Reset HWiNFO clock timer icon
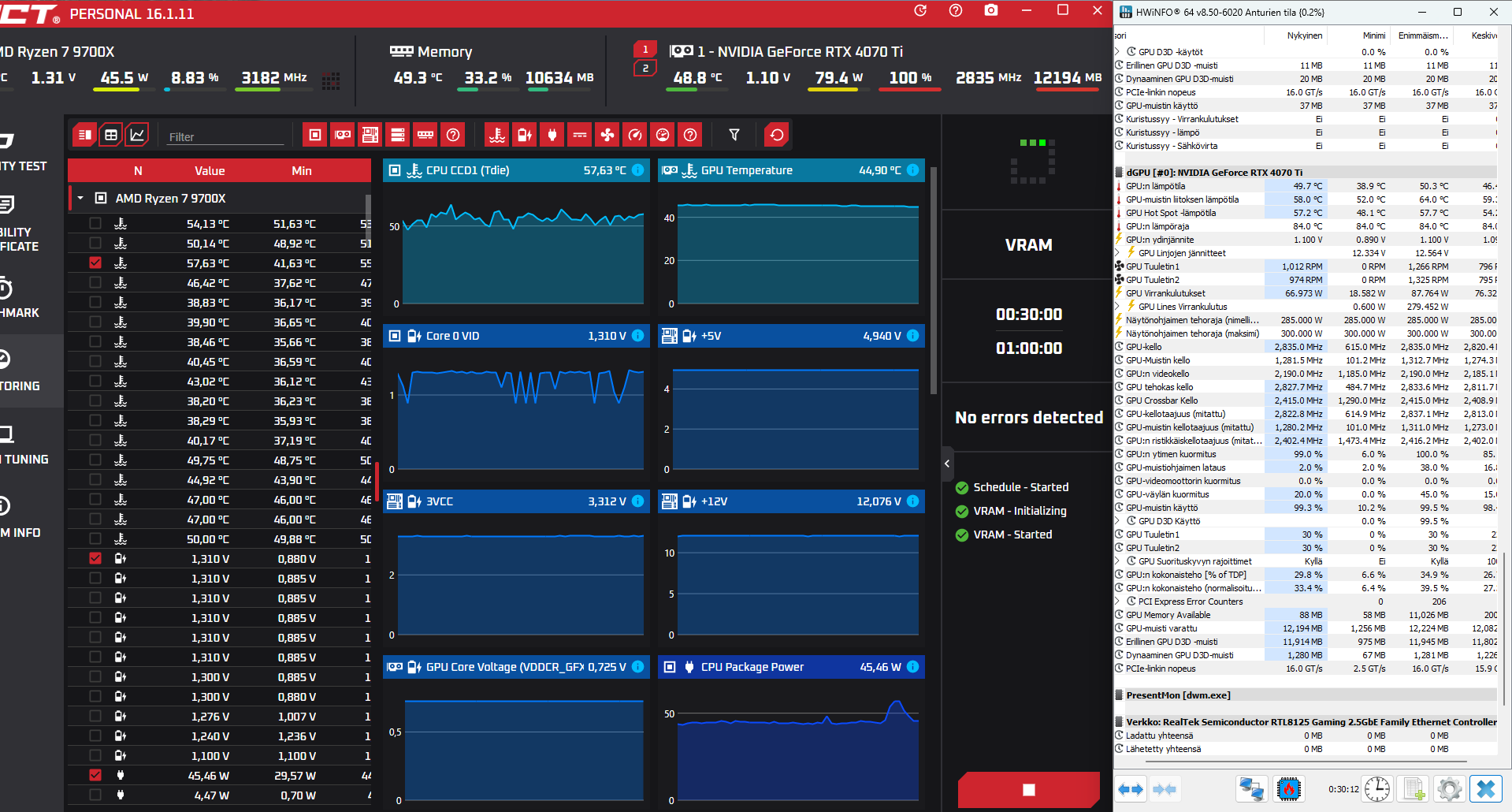 1377,788
